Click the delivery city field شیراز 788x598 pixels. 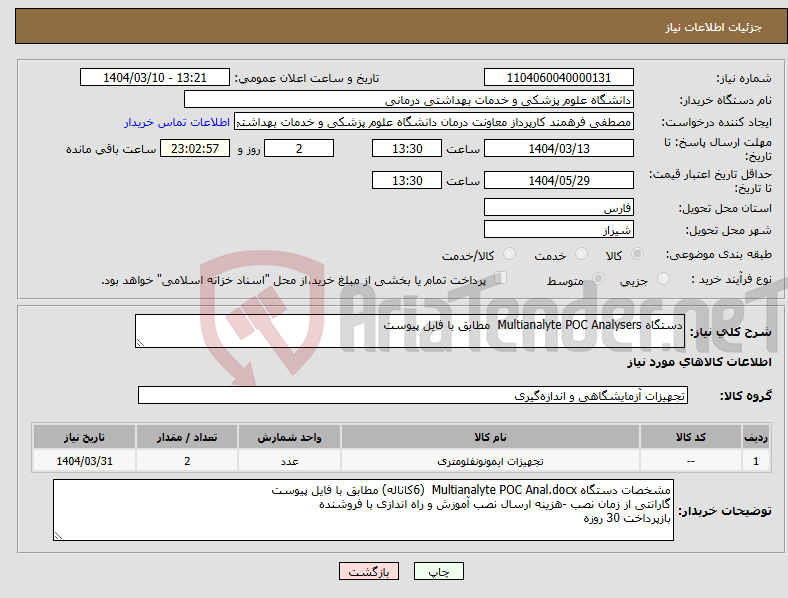pos(559,229)
